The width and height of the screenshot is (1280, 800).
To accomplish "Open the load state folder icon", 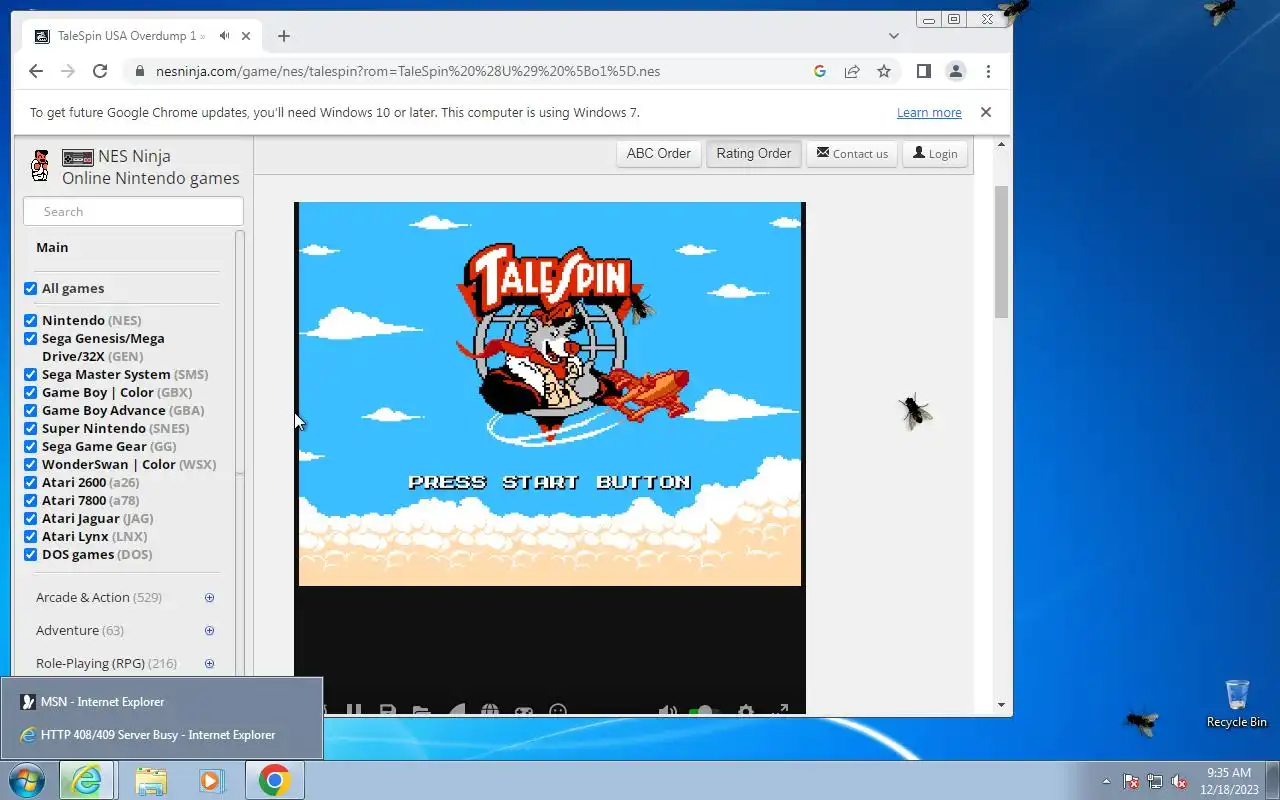I will tap(421, 711).
